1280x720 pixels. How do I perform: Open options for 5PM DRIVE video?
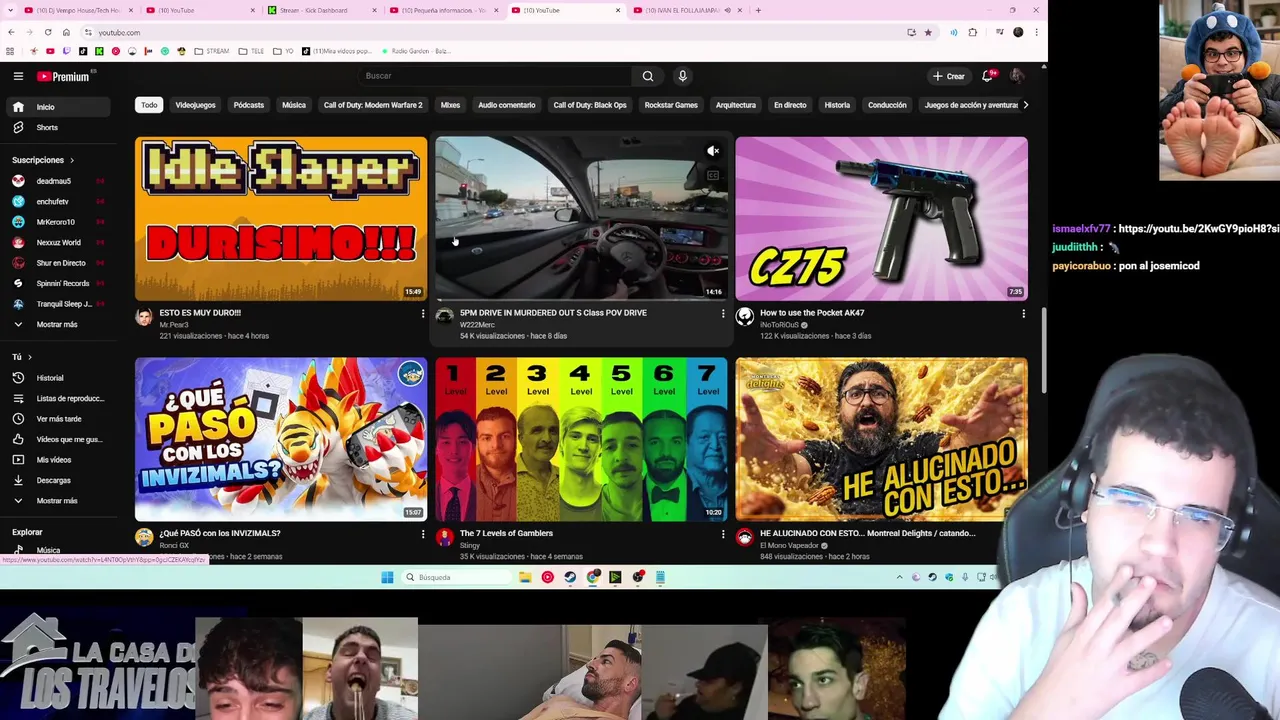[723, 314]
